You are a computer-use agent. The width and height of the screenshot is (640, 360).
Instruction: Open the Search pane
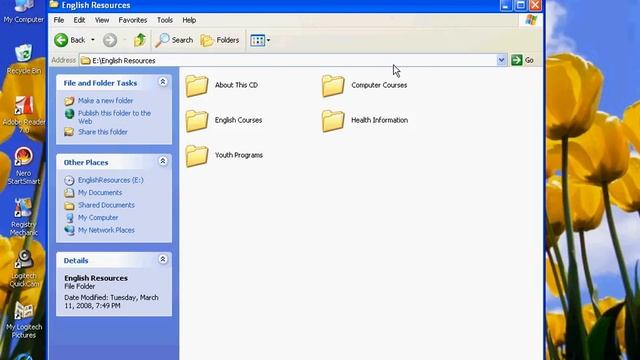coord(174,40)
